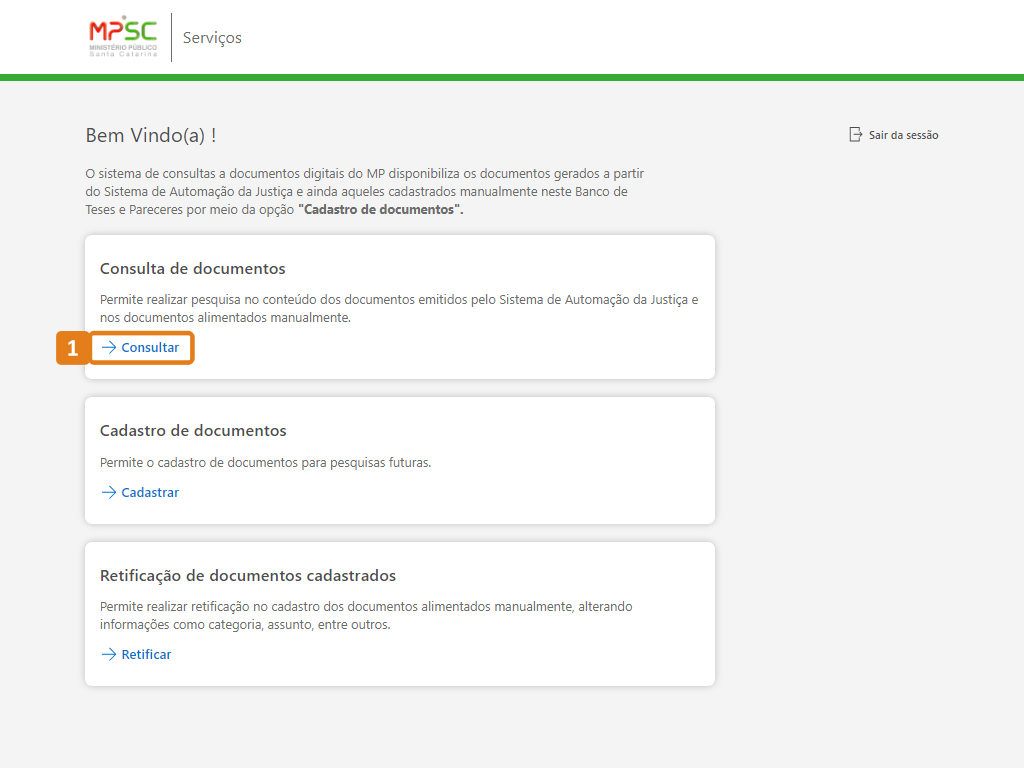Select the Consulta de documentos card title
This screenshot has height=768, width=1024.
tap(193, 269)
